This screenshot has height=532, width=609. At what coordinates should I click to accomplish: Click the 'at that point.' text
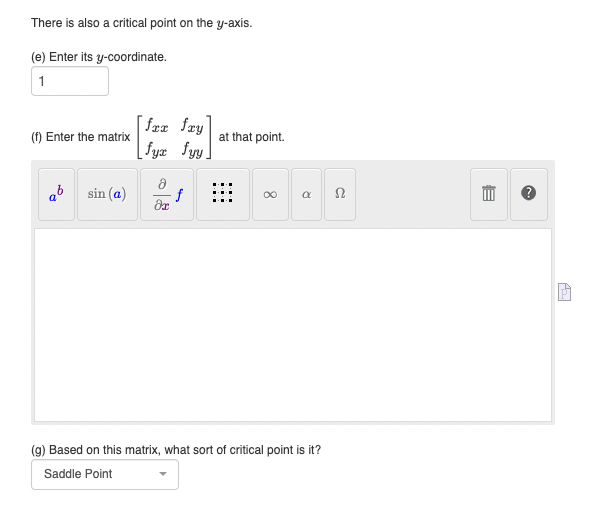[252, 137]
